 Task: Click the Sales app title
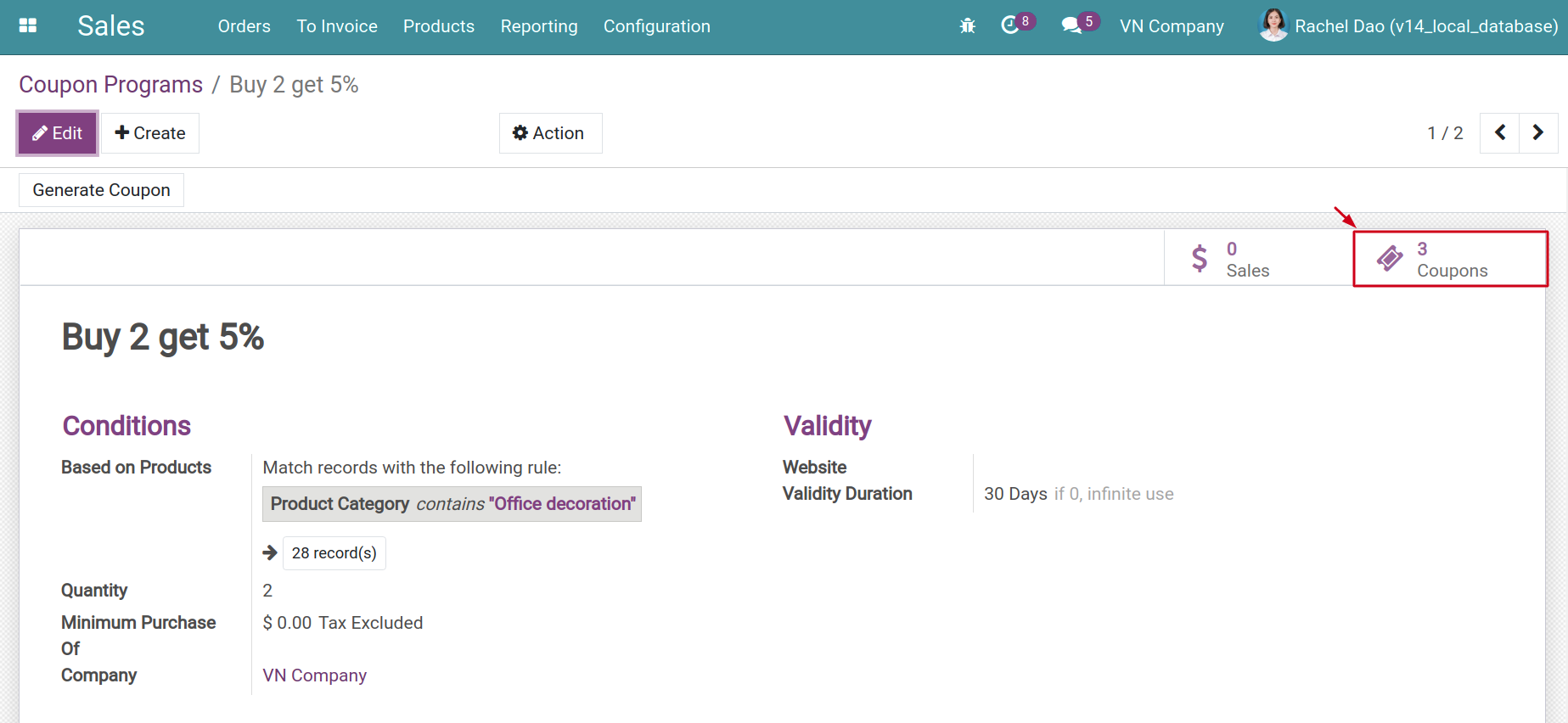point(111,26)
